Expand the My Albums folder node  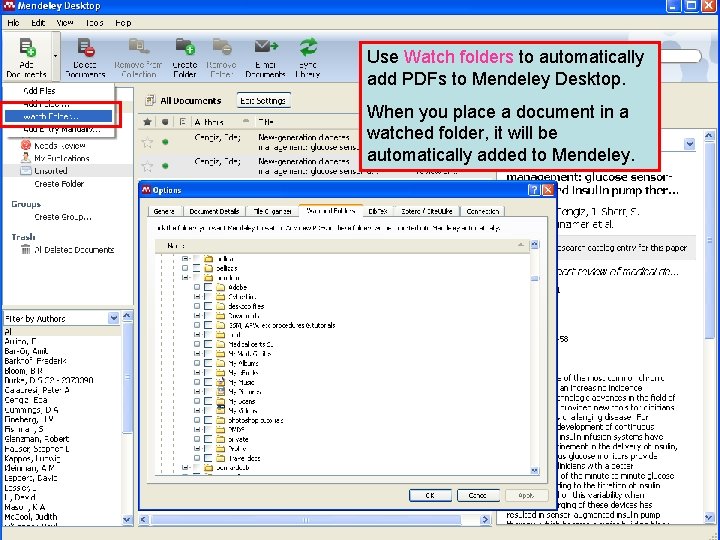pos(197,363)
